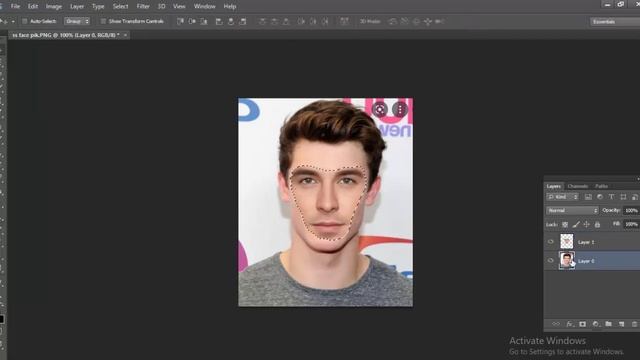Click the Align Horizontal Centers icon
Image resolution: width=640 pixels, height=360 pixels.
[231, 21]
